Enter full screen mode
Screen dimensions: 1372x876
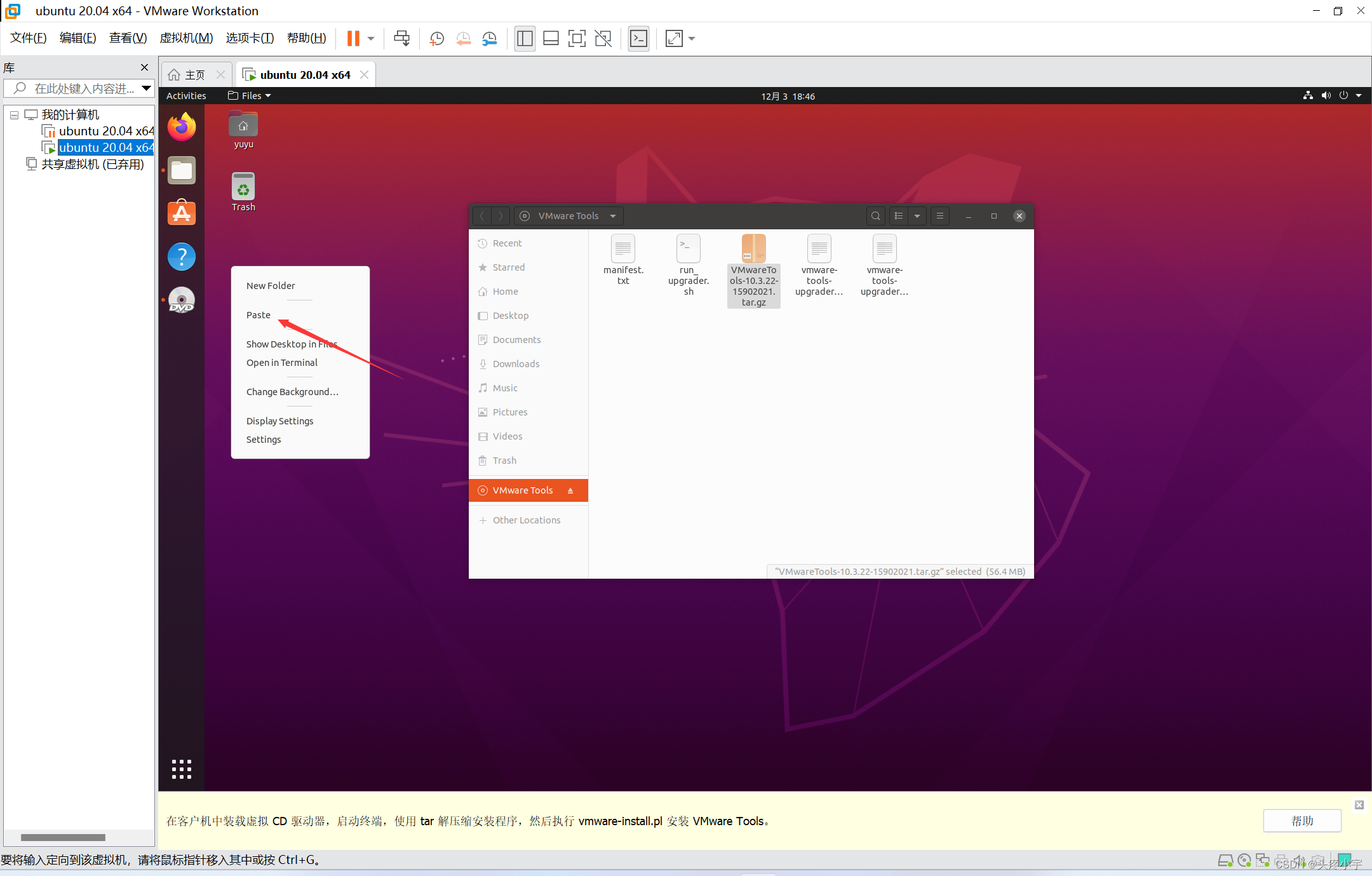click(577, 39)
